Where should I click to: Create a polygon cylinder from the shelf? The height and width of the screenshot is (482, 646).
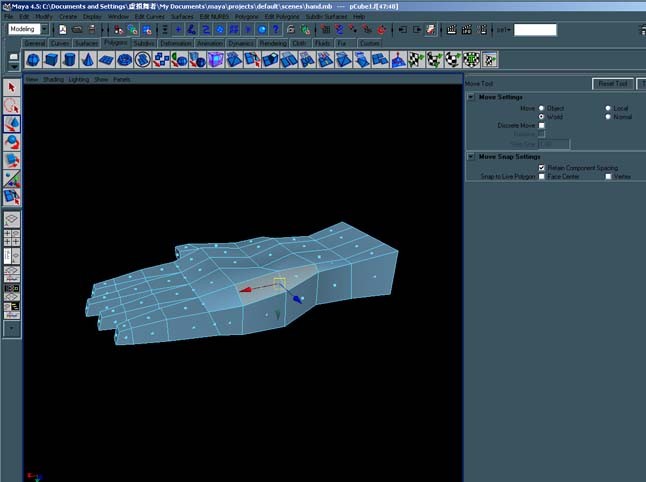click(69, 60)
